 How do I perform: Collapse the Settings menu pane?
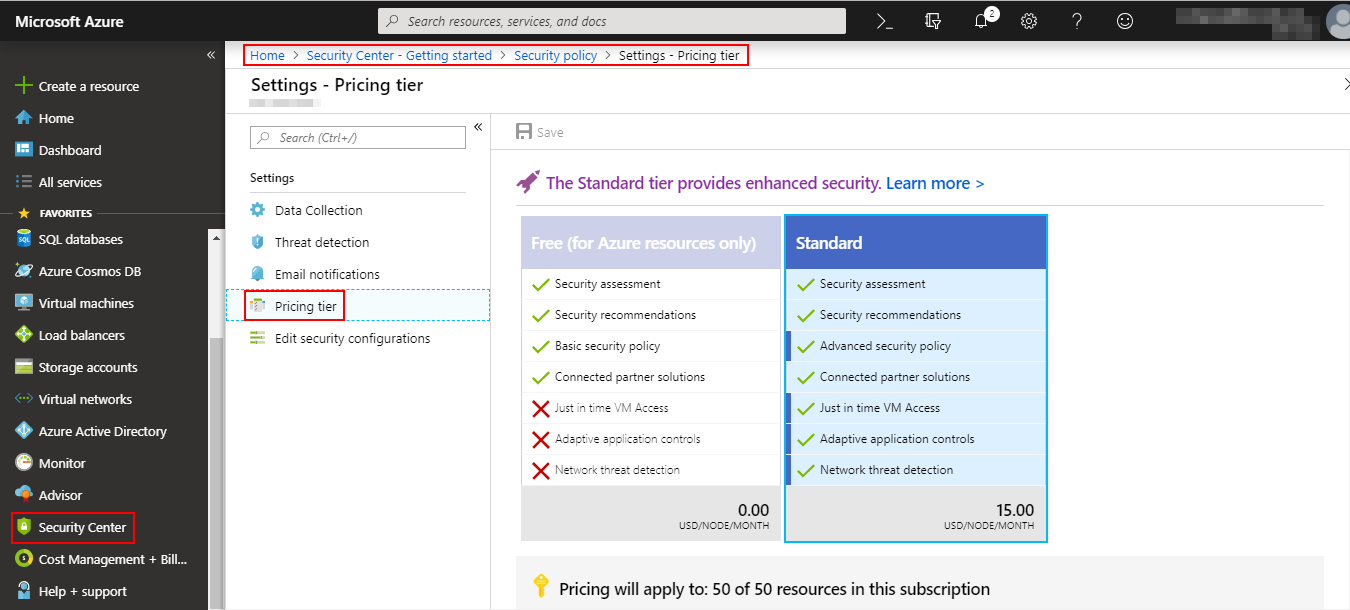pyautogui.click(x=478, y=127)
